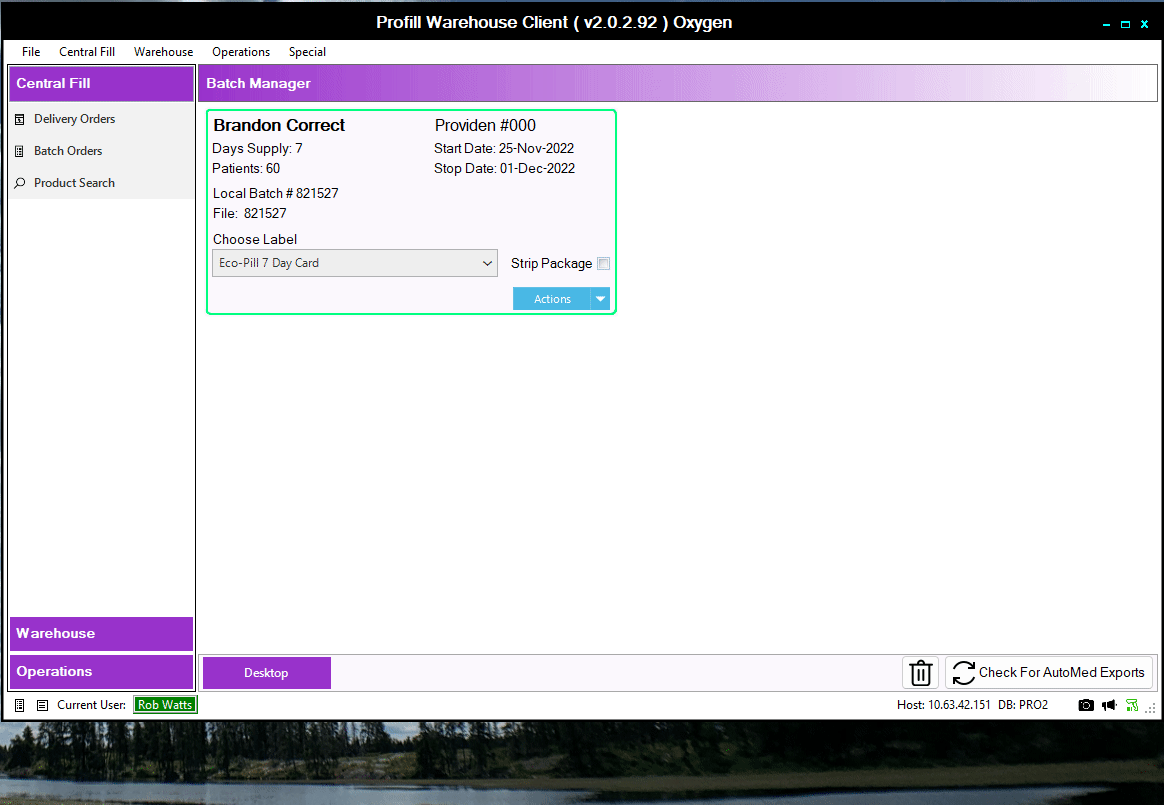
Task: Open the Operations menu in menu bar
Action: tap(241, 52)
